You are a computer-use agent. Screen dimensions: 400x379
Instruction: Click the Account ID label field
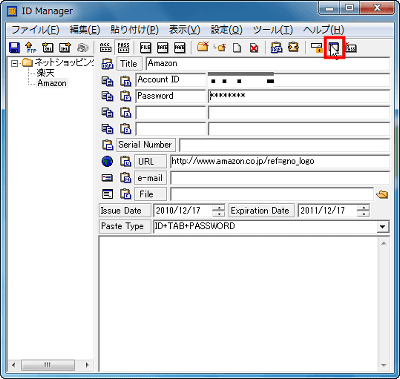(x=171, y=80)
